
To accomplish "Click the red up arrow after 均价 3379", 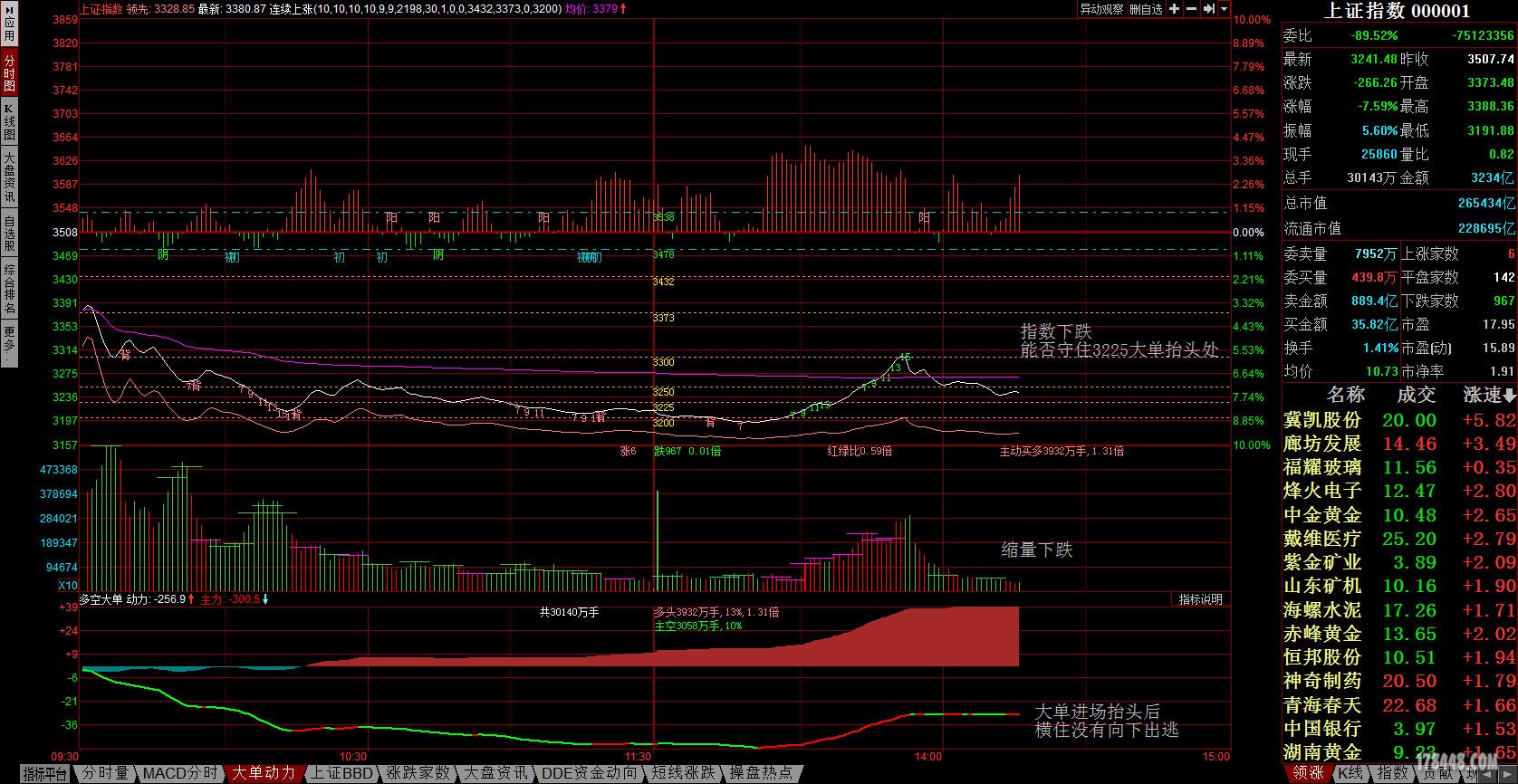I will coord(623,9).
